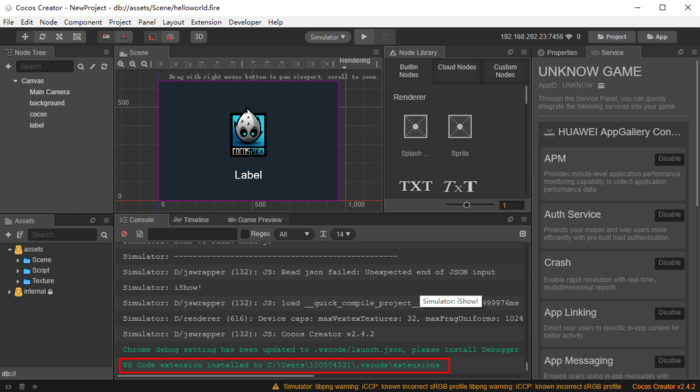
Task: Click icon next to AppID UNKNOW
Action: tap(601, 86)
